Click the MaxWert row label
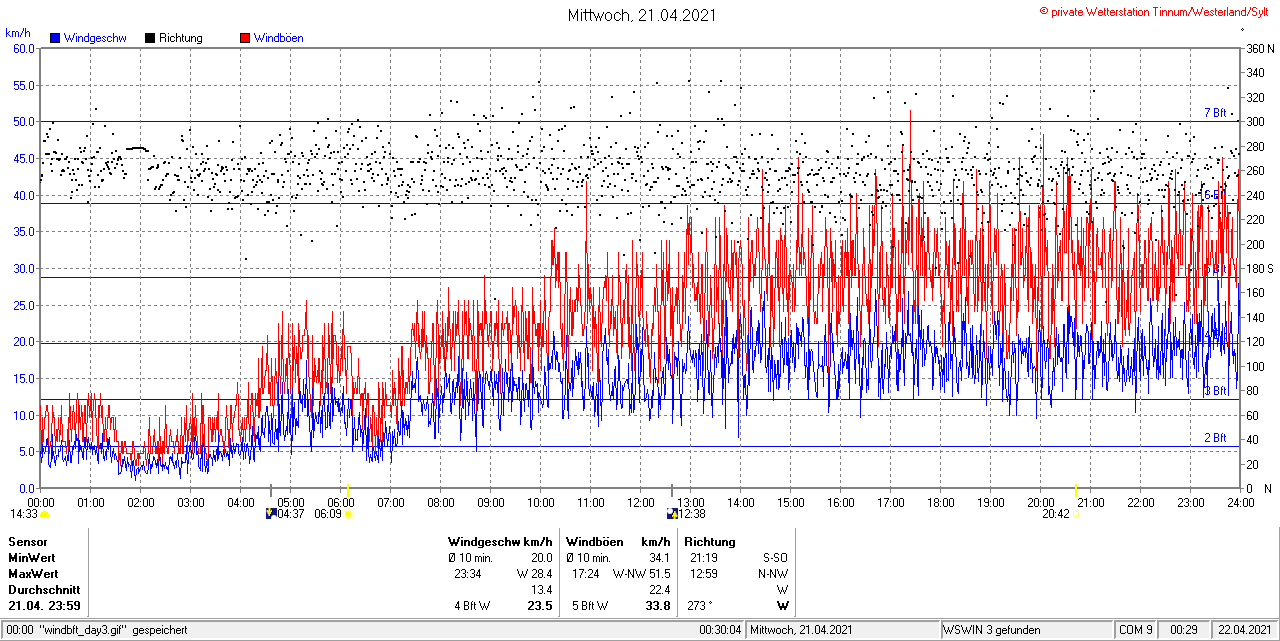1280x641 pixels. 33,574
